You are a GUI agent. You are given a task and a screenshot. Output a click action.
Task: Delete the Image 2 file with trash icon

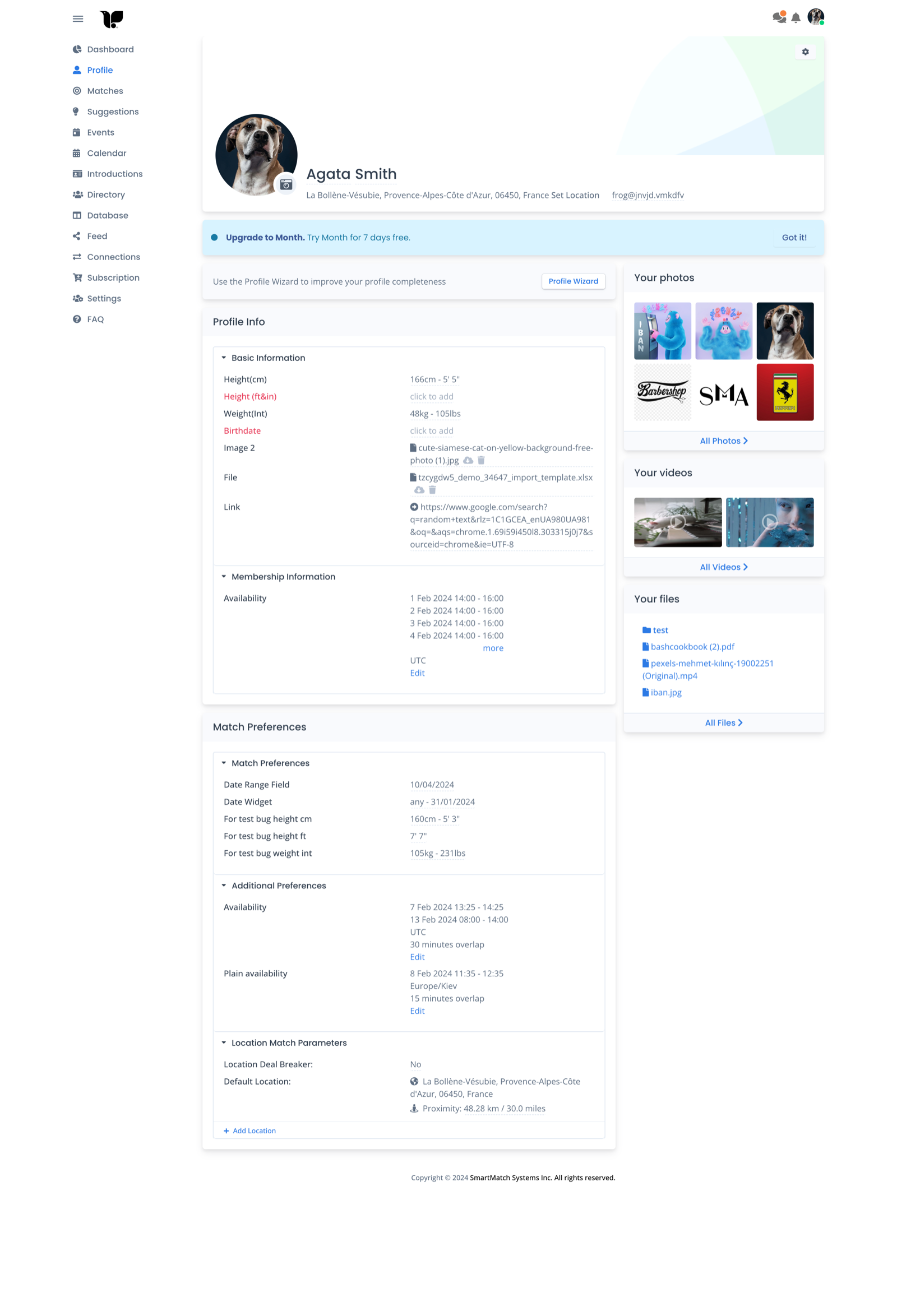(x=482, y=460)
